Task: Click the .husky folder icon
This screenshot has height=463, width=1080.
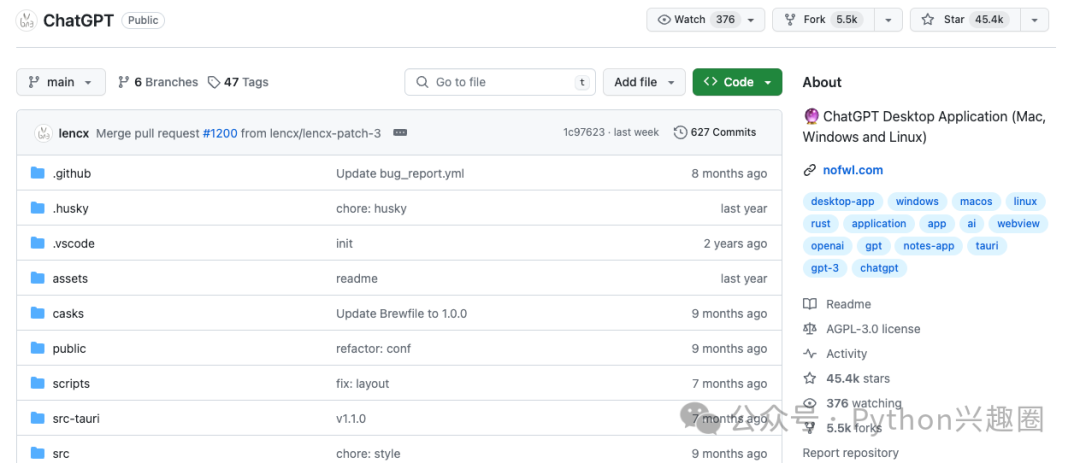Action: pos(38,208)
